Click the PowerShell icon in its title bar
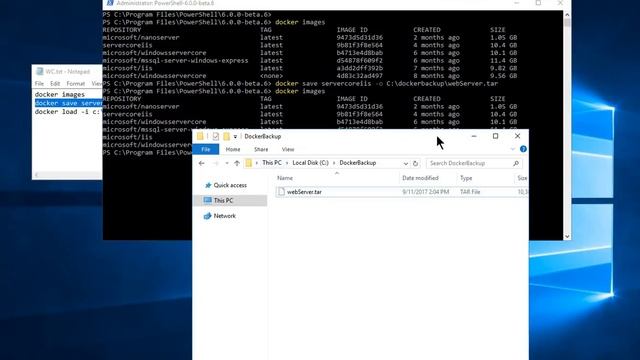Image resolution: width=640 pixels, height=360 pixels. [110, 3]
